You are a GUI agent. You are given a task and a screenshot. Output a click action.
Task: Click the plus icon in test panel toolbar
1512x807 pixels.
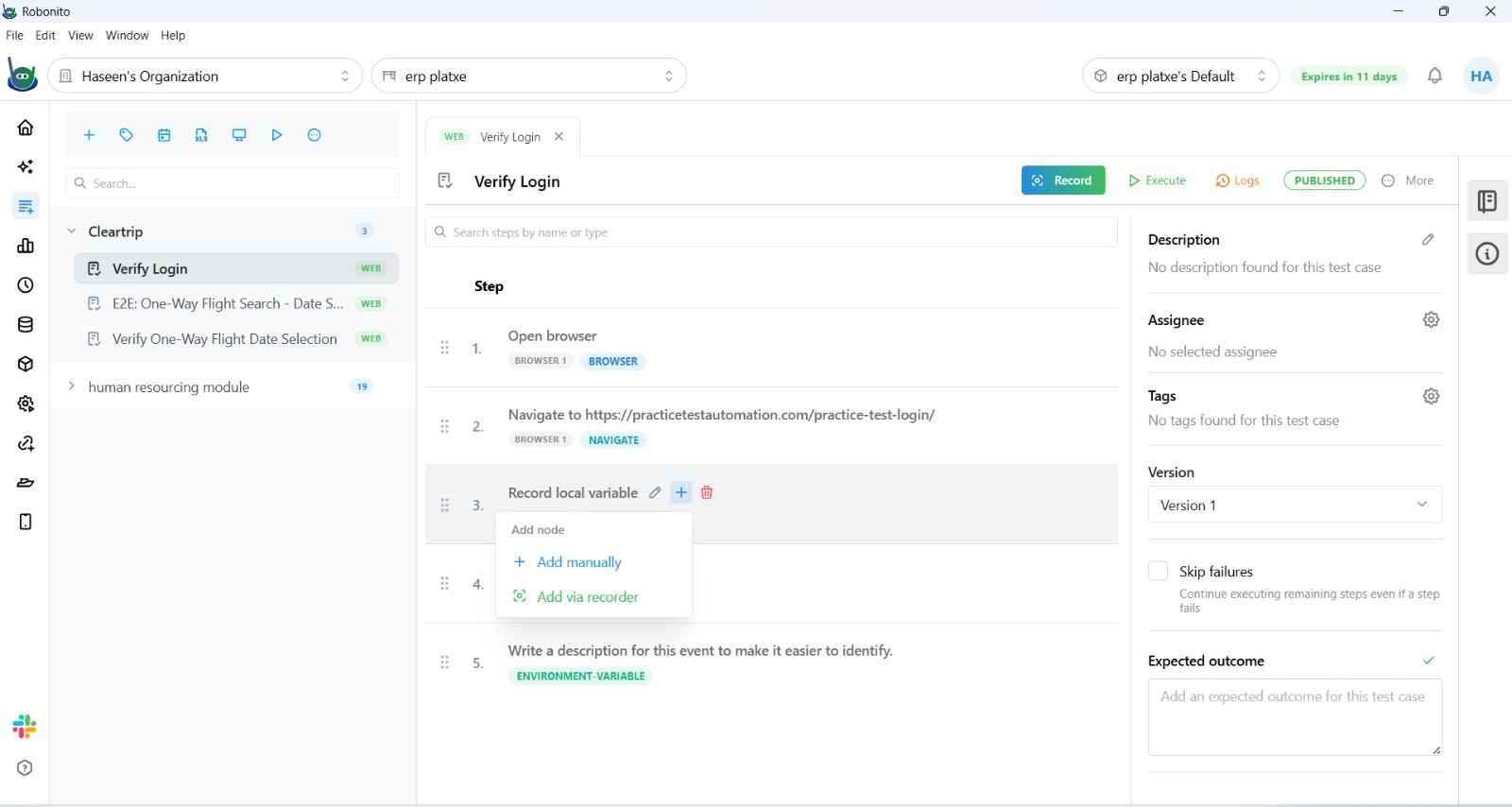pyautogui.click(x=89, y=135)
